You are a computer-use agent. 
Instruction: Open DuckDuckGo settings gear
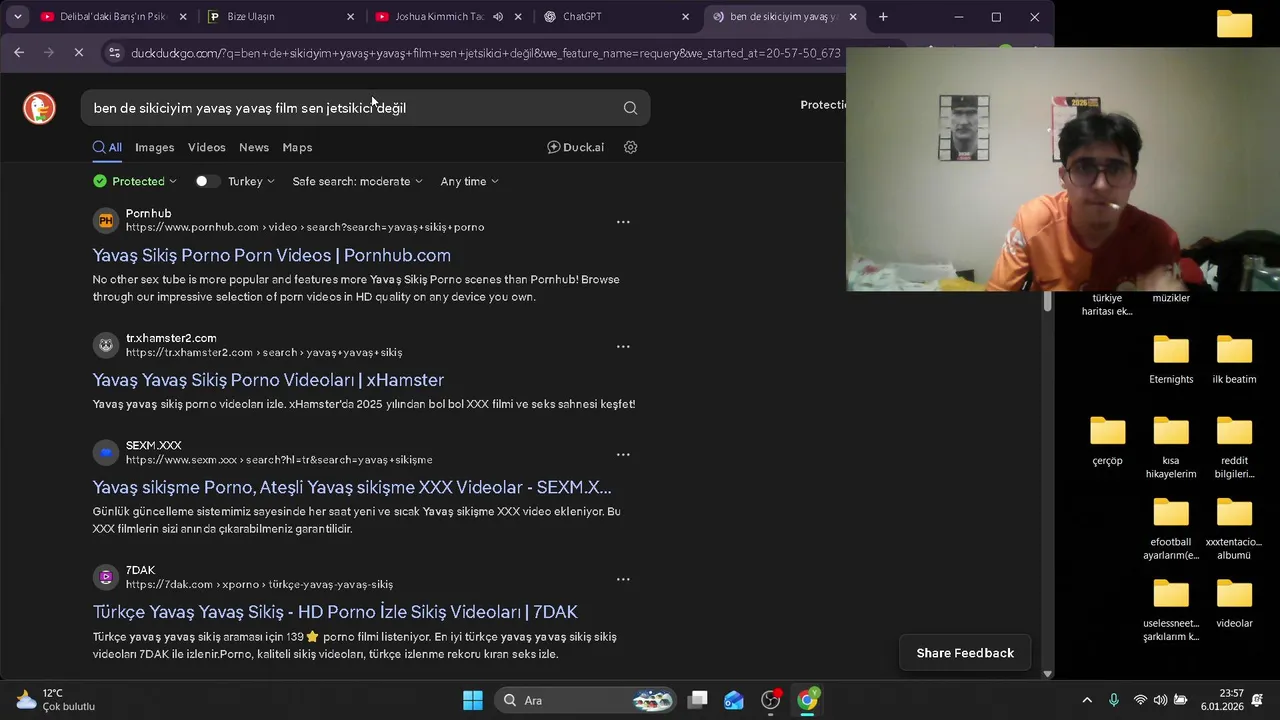click(630, 147)
